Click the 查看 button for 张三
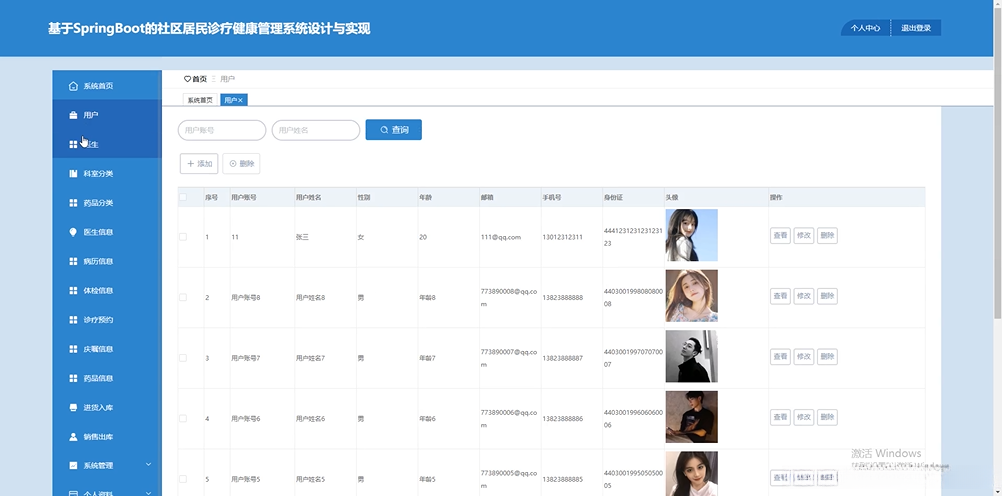 tap(780, 235)
